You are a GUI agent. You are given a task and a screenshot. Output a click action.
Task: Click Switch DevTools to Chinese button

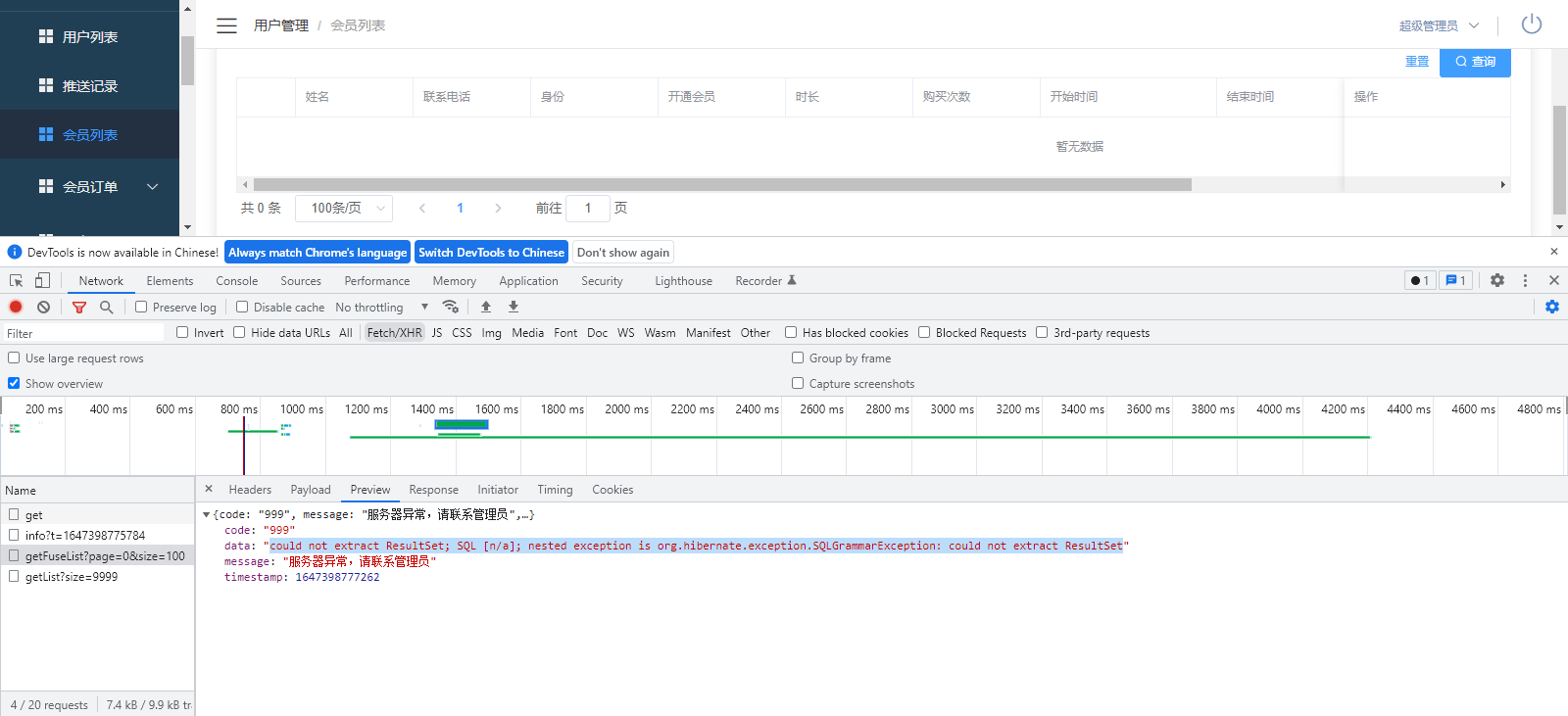click(x=491, y=252)
